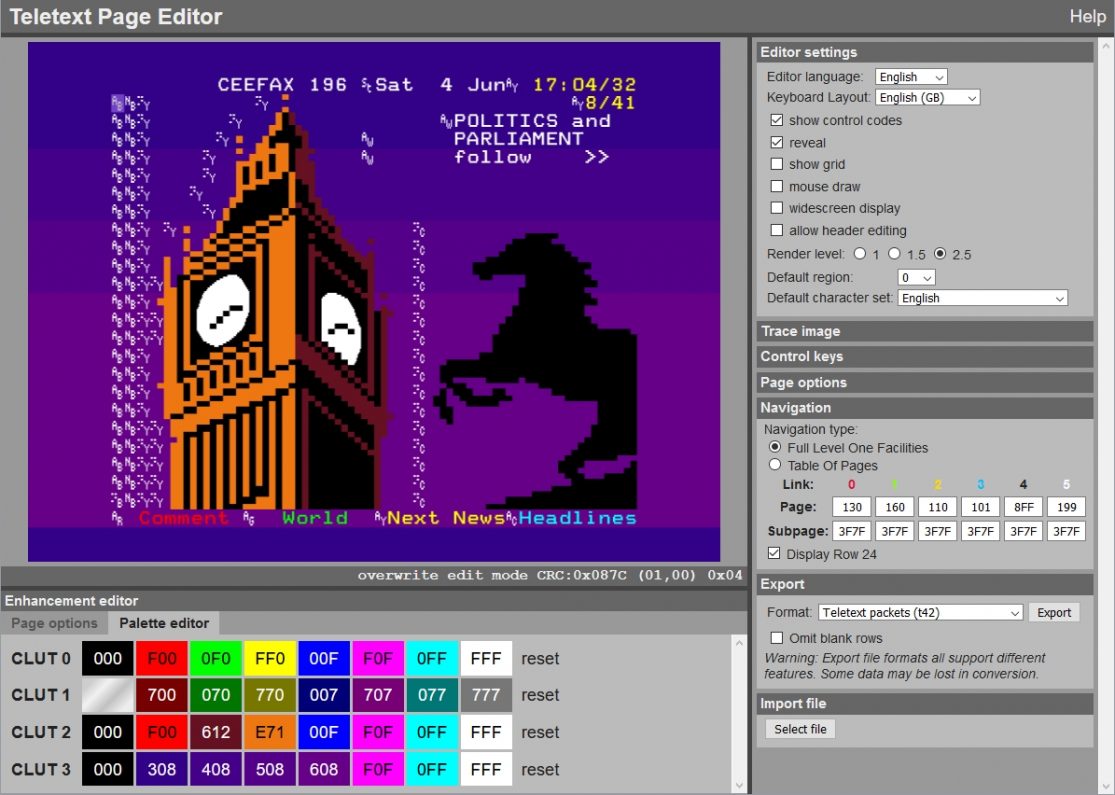This screenshot has height=795, width=1115.
Task: Select the red F00 swatch in CLUT 0
Action: pyautogui.click(x=162, y=658)
